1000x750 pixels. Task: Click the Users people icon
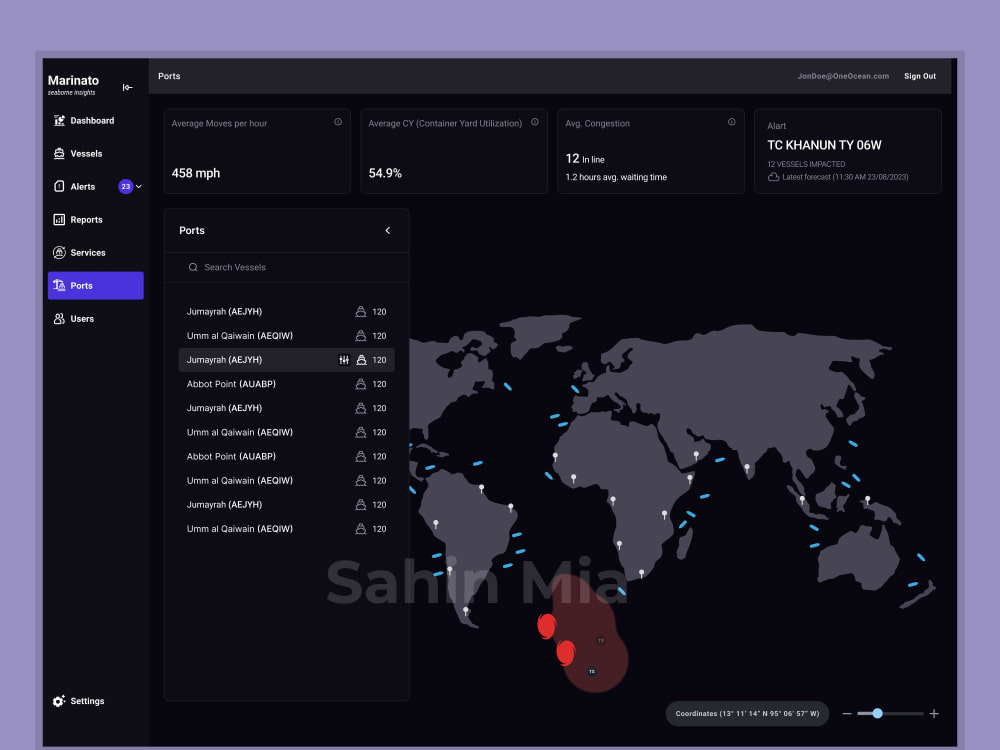pyautogui.click(x=59, y=319)
